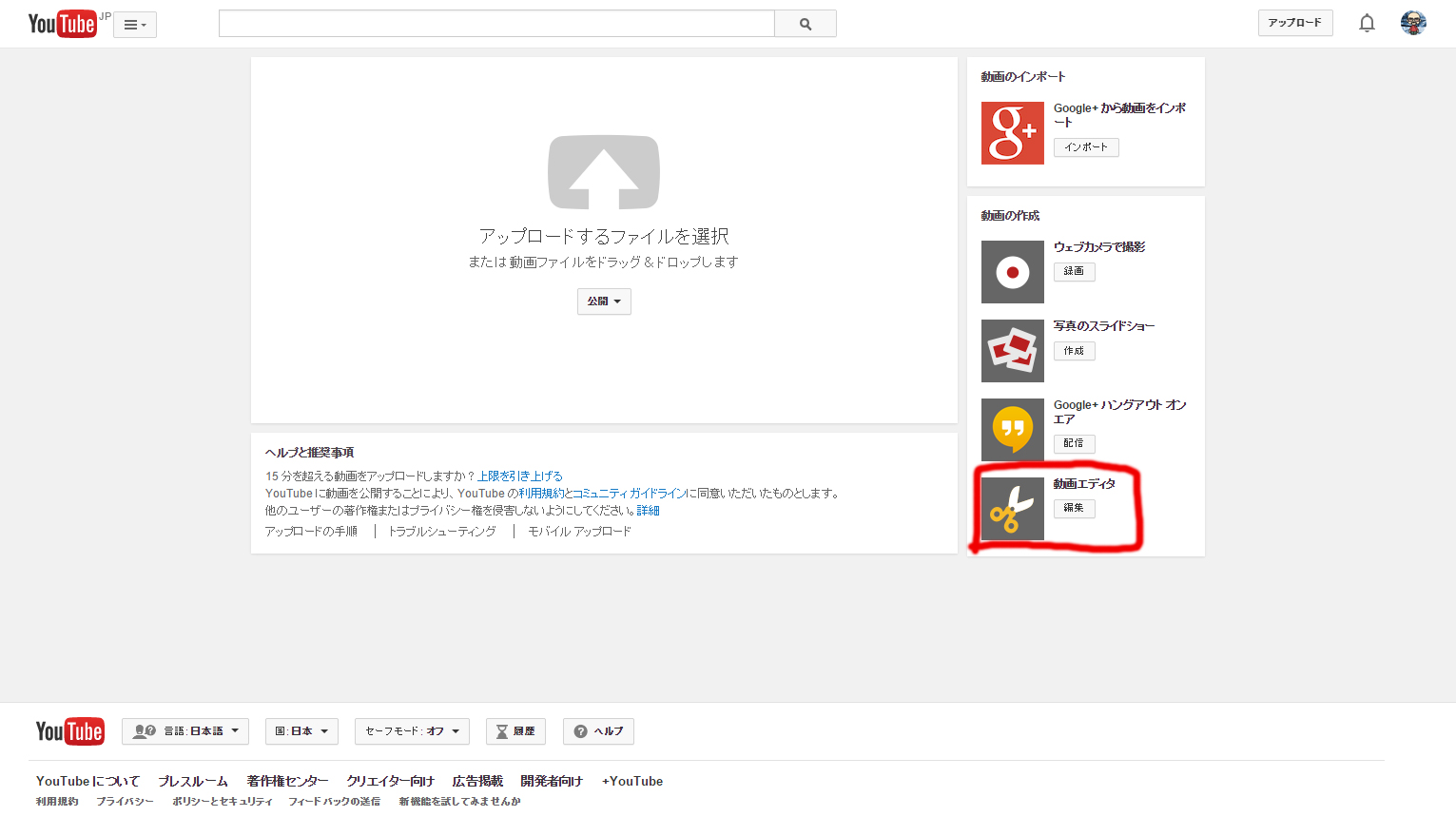
Task: Open モバイル アップロード help link
Action: tap(580, 532)
